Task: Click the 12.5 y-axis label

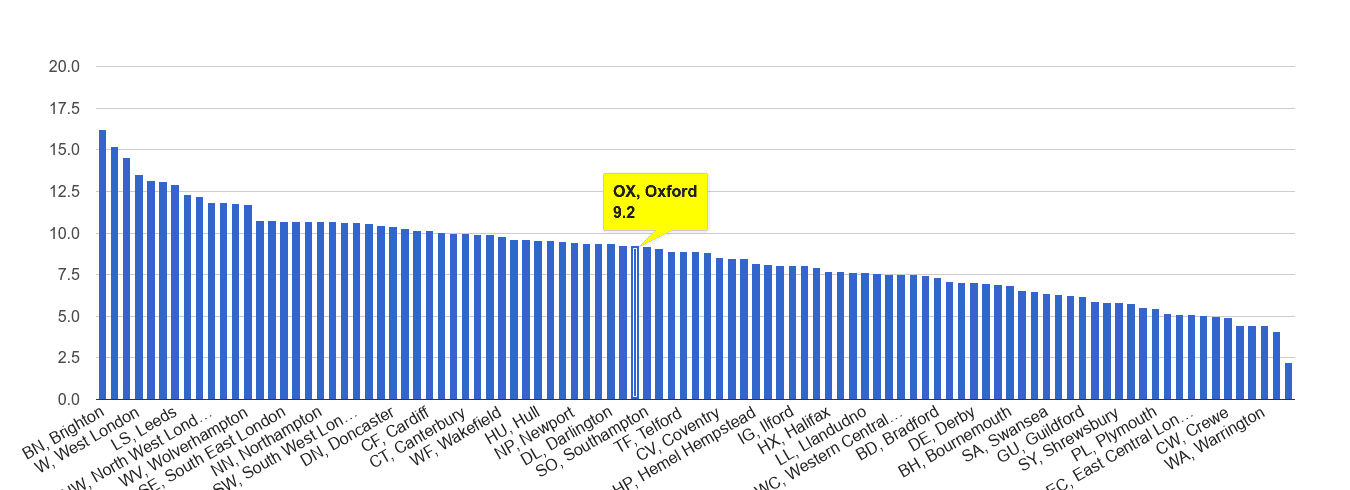Action: coord(64,192)
